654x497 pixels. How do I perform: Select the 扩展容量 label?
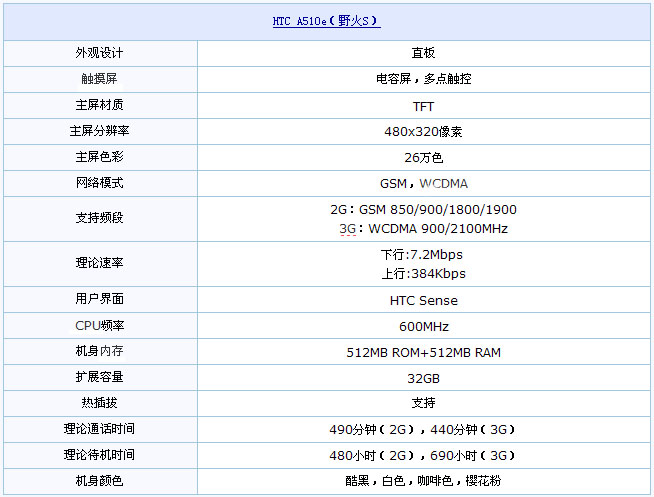(x=99, y=377)
